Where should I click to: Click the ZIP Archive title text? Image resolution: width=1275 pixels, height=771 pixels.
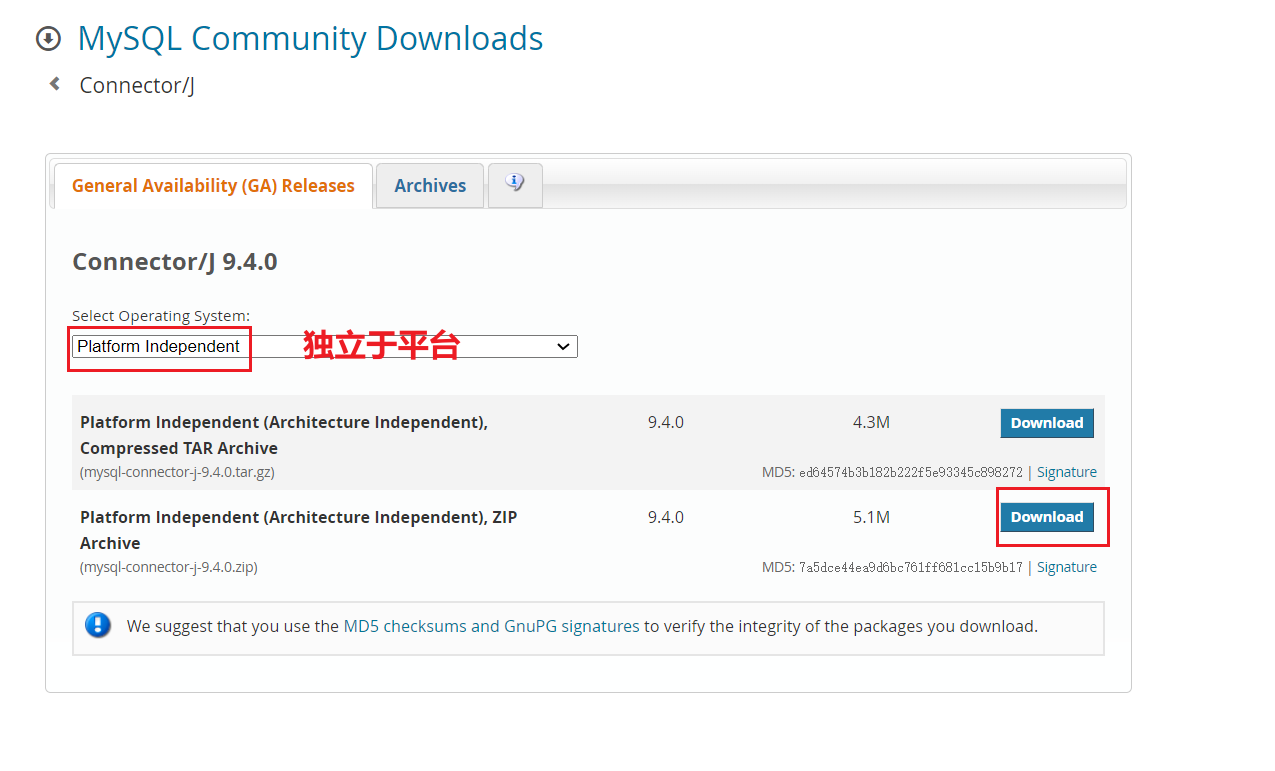(299, 530)
